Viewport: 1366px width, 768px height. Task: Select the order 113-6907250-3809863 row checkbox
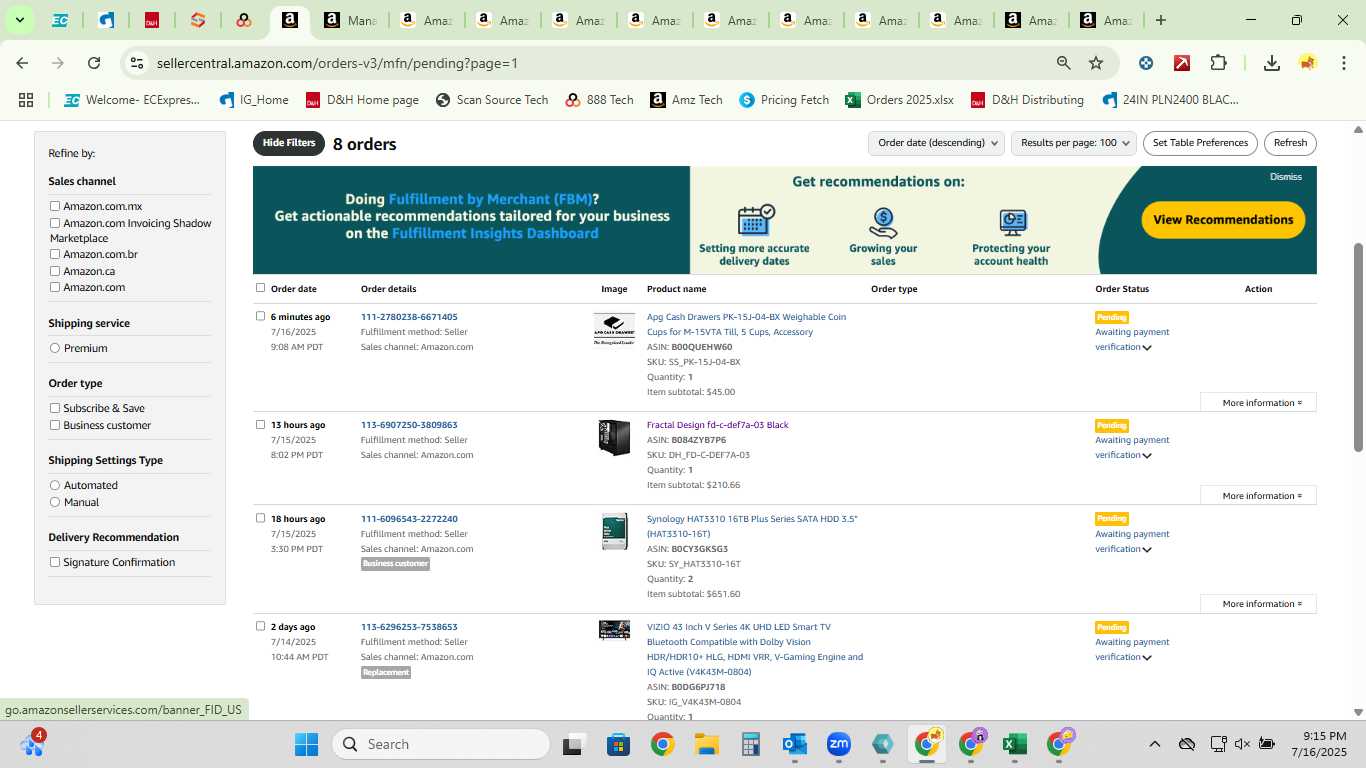tap(261, 424)
